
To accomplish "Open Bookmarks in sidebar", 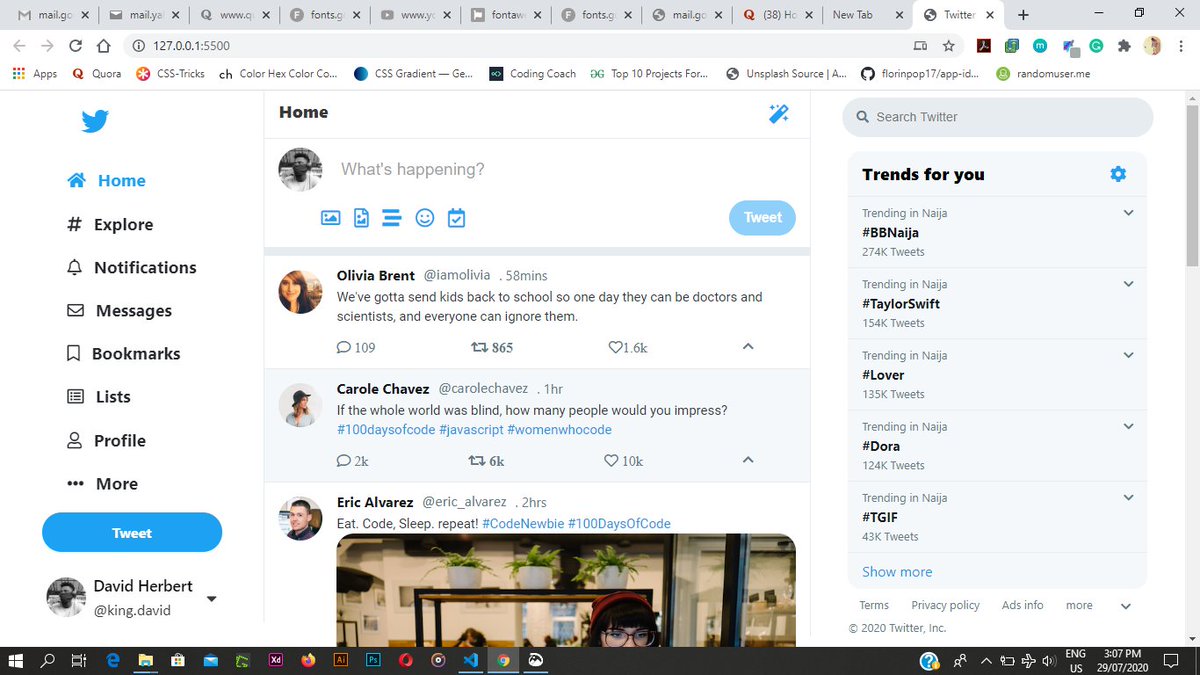I will coord(123,354).
